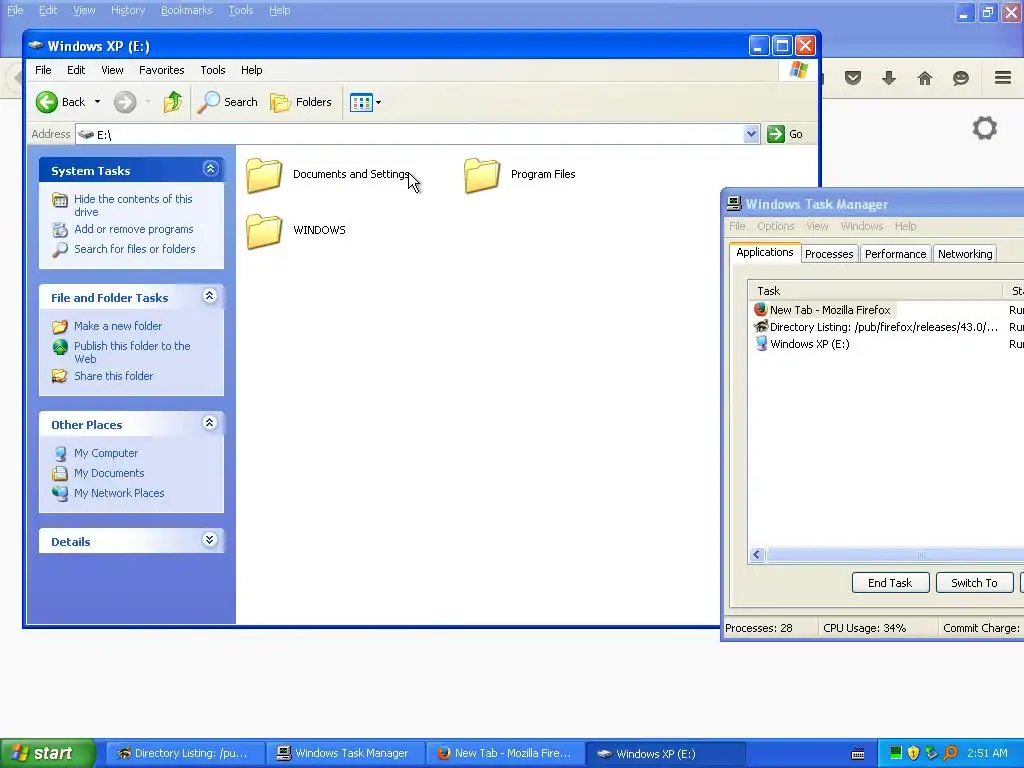Open Firefox hamburger menu icon
Image resolution: width=1024 pixels, height=768 pixels.
[1003, 78]
